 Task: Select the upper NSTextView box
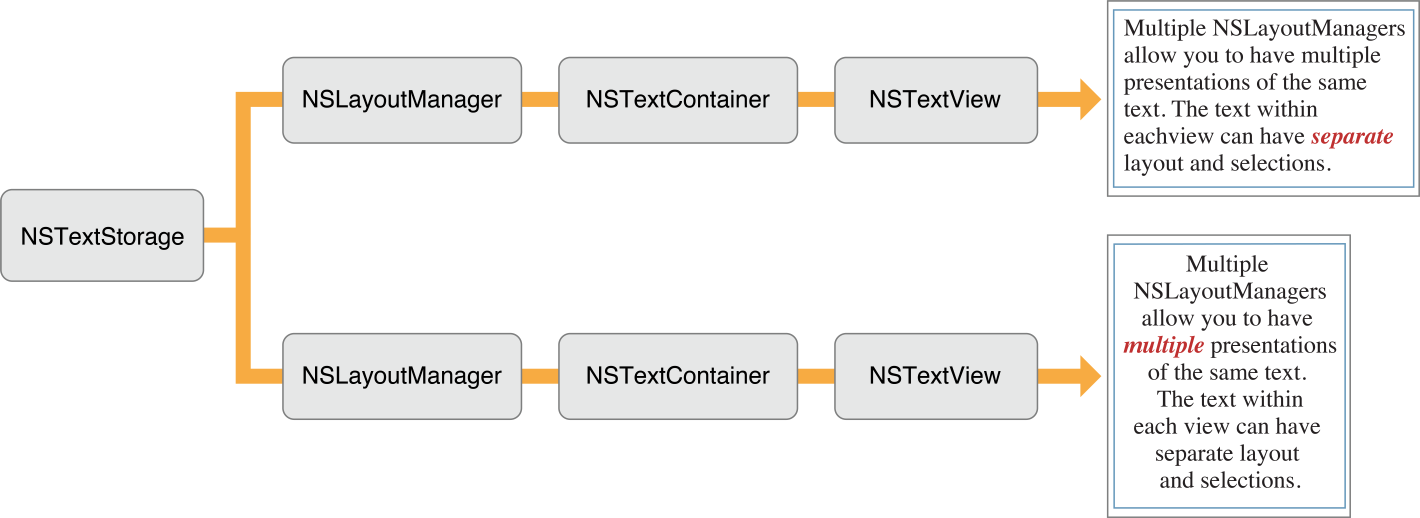(x=934, y=99)
